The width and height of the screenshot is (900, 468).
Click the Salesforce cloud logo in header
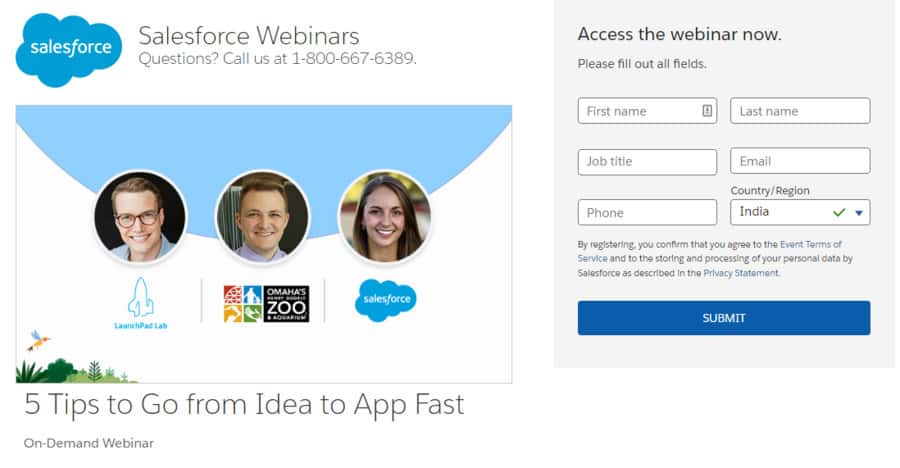tap(68, 49)
